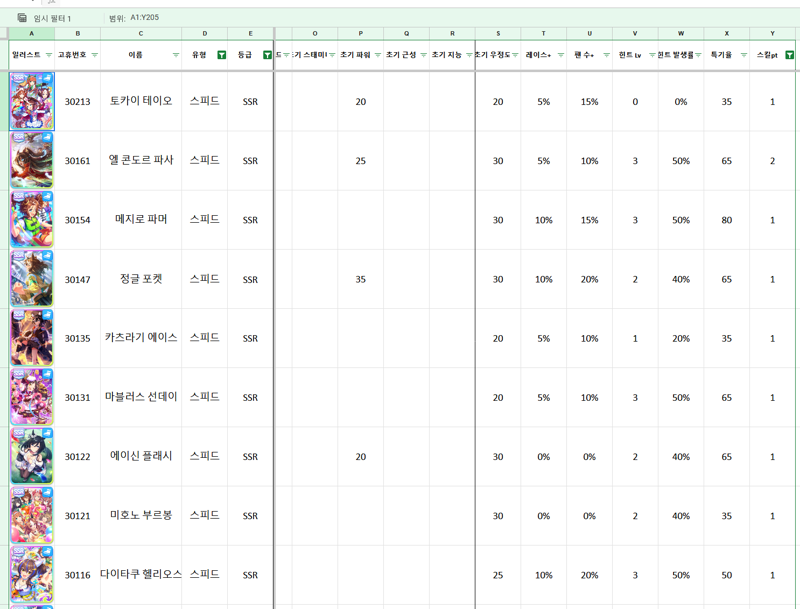Click the 일러스트 header cell

[x=32, y=55]
